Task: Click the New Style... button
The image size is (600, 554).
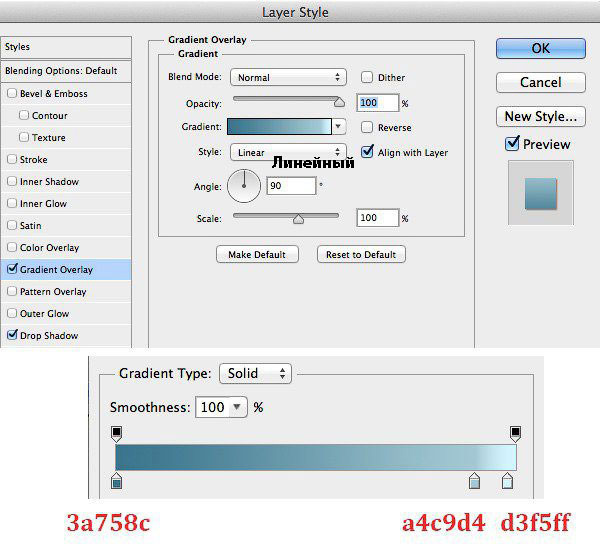Action: pyautogui.click(x=541, y=116)
